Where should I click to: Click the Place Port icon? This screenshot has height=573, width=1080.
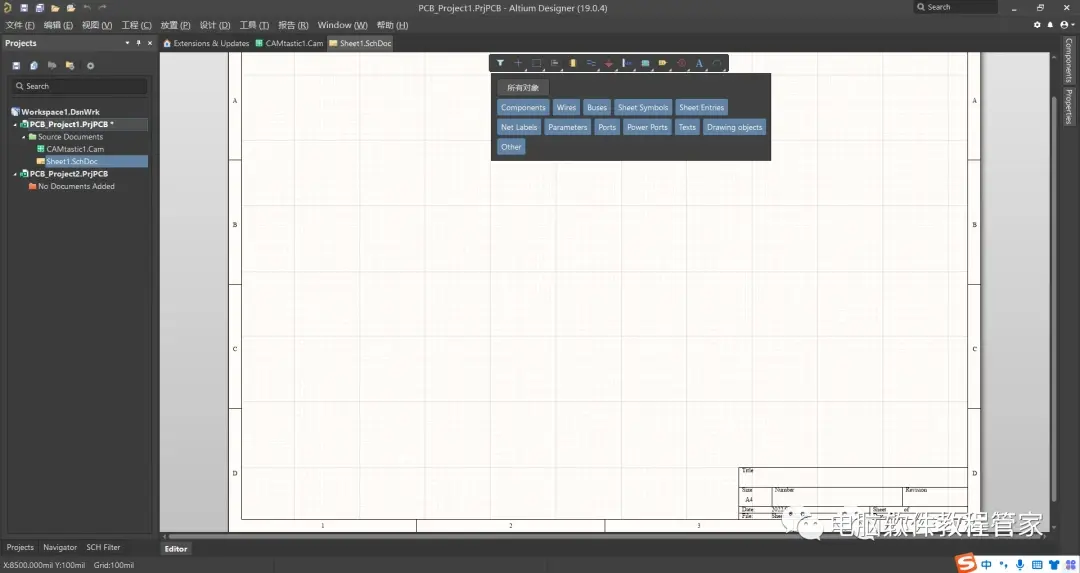[663, 63]
